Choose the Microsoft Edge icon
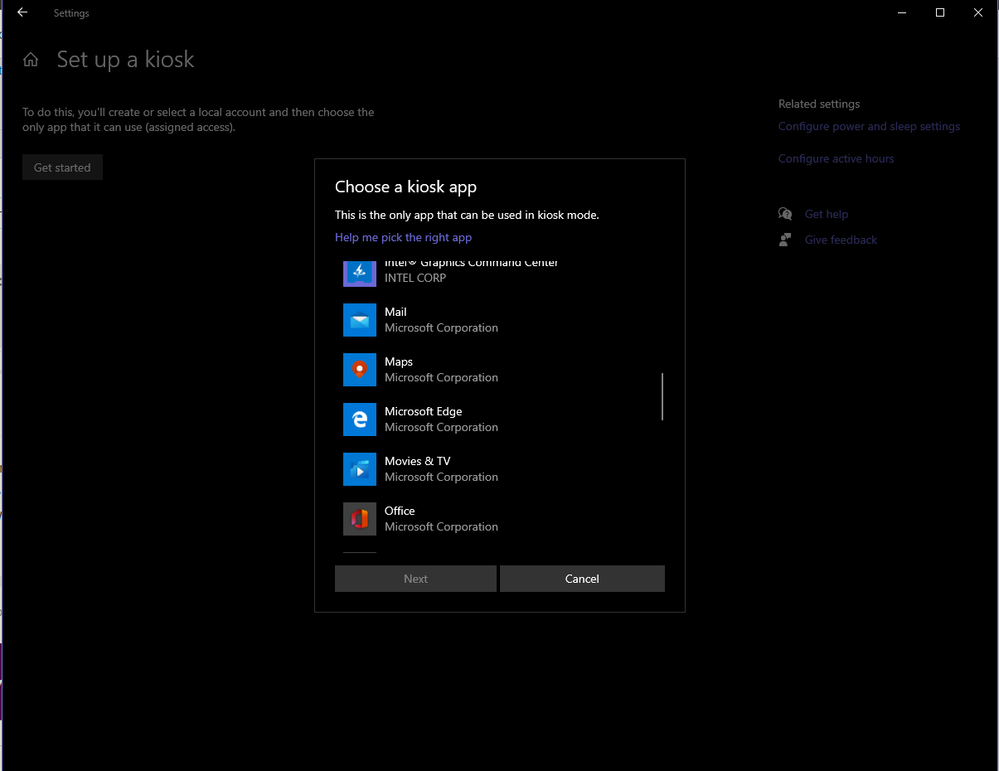999x771 pixels. coord(359,419)
